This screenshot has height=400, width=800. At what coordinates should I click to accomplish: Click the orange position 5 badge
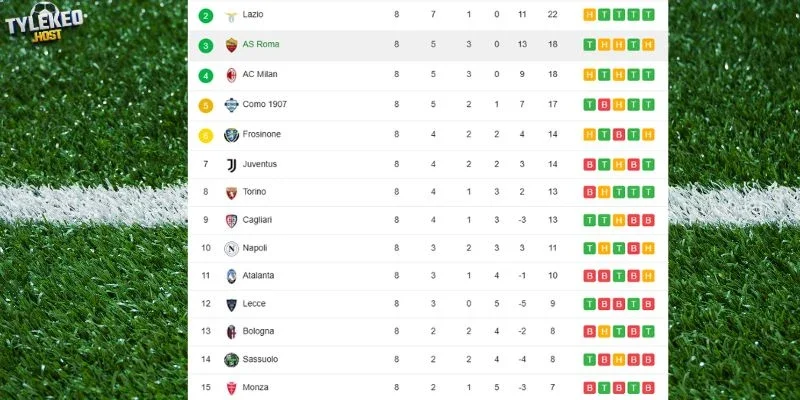pyautogui.click(x=206, y=105)
